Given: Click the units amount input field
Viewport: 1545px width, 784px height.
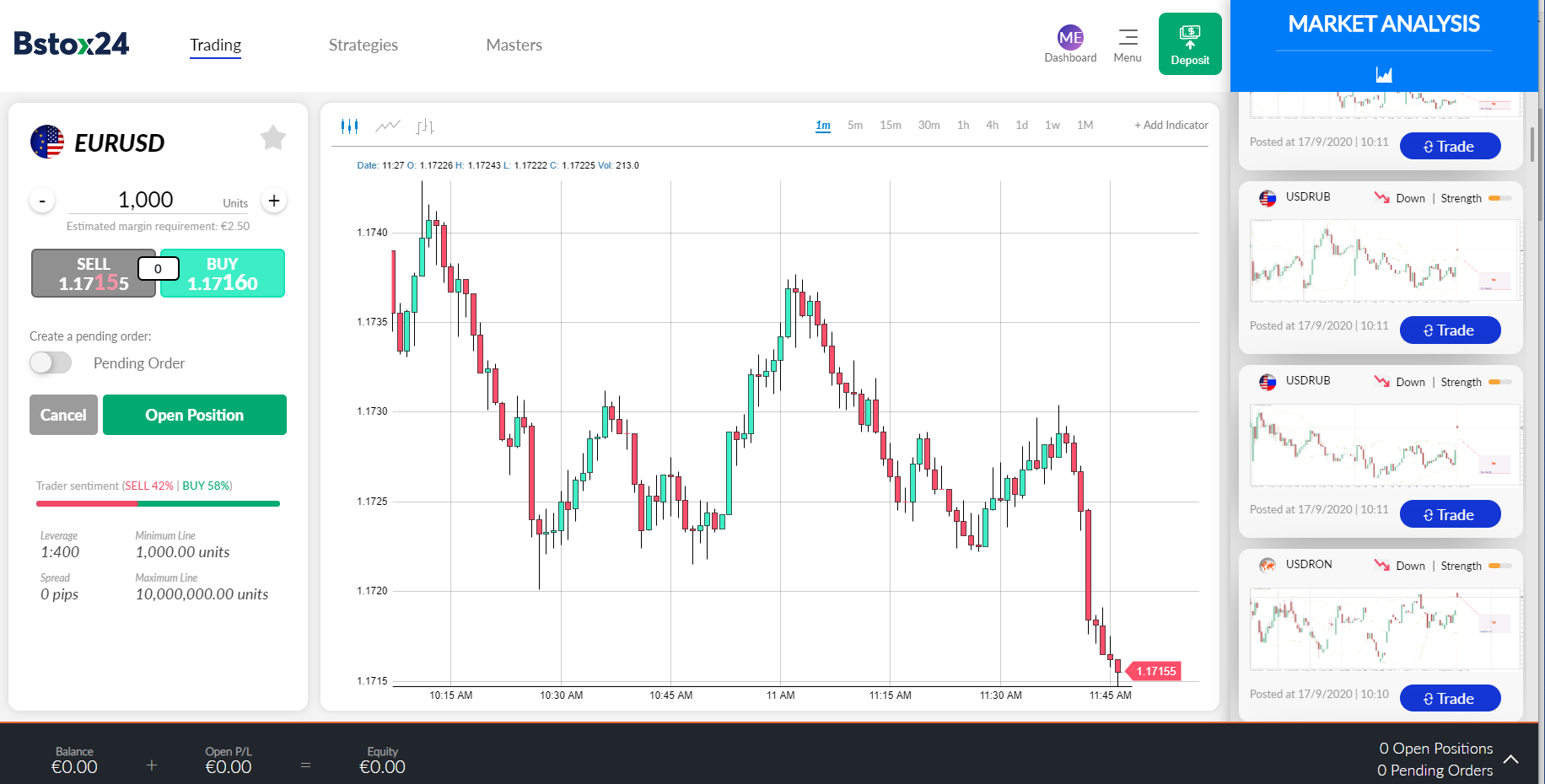Looking at the screenshot, I should pyautogui.click(x=146, y=200).
